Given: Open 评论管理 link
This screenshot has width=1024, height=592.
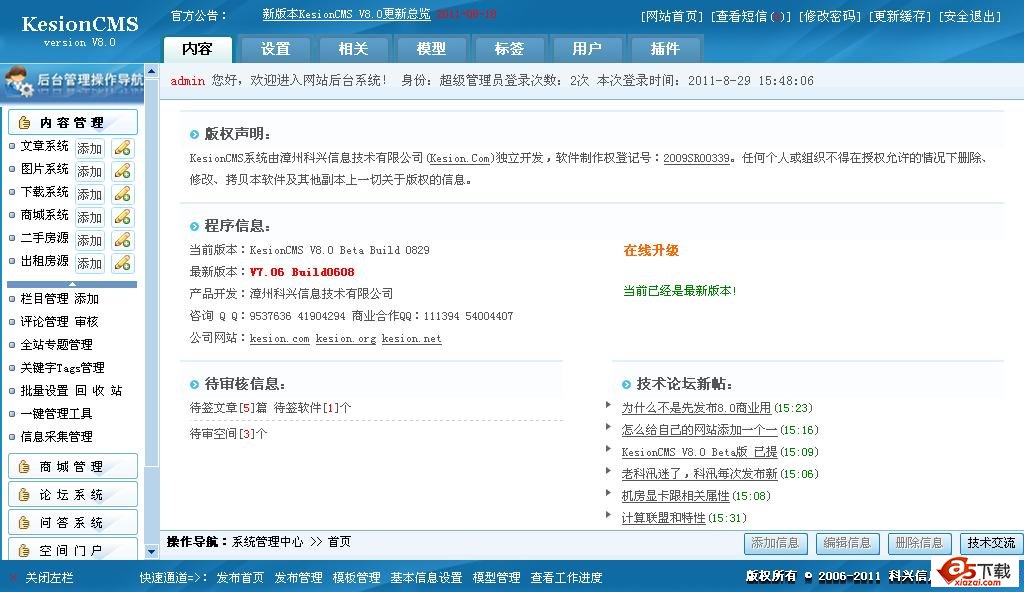Looking at the screenshot, I should 44,321.
